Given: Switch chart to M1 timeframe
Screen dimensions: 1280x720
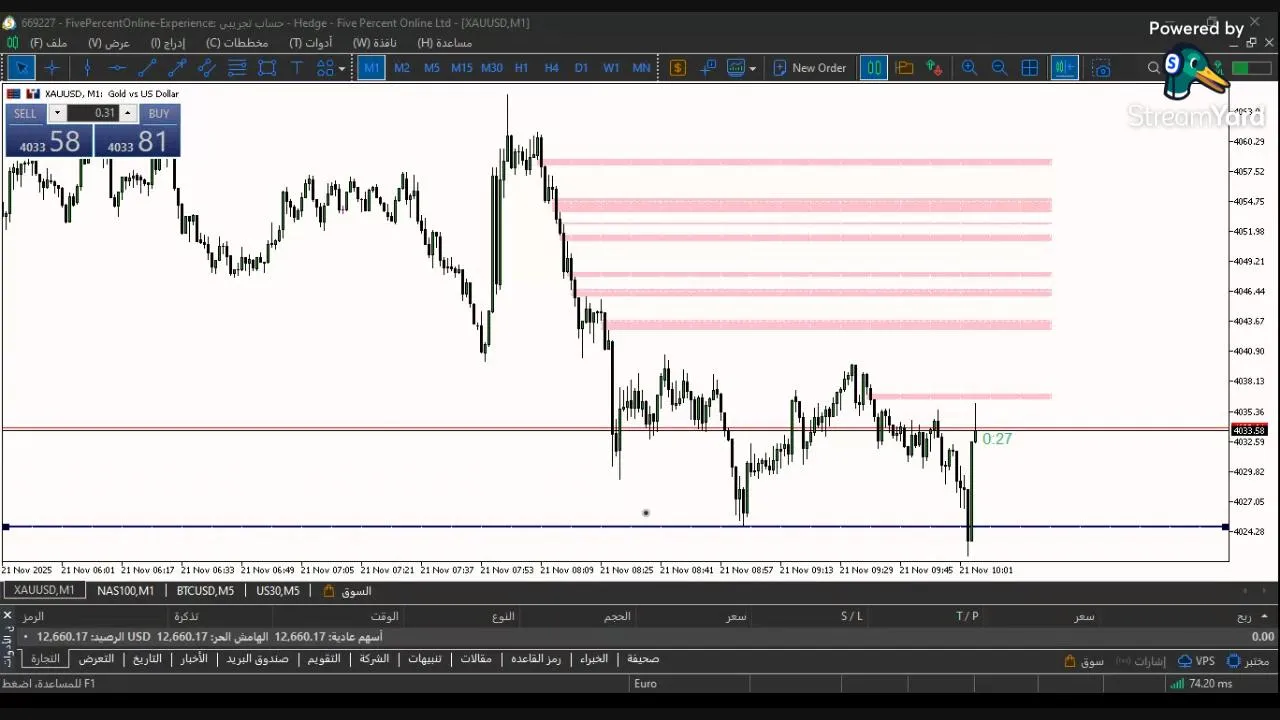Looking at the screenshot, I should pyautogui.click(x=371, y=68).
